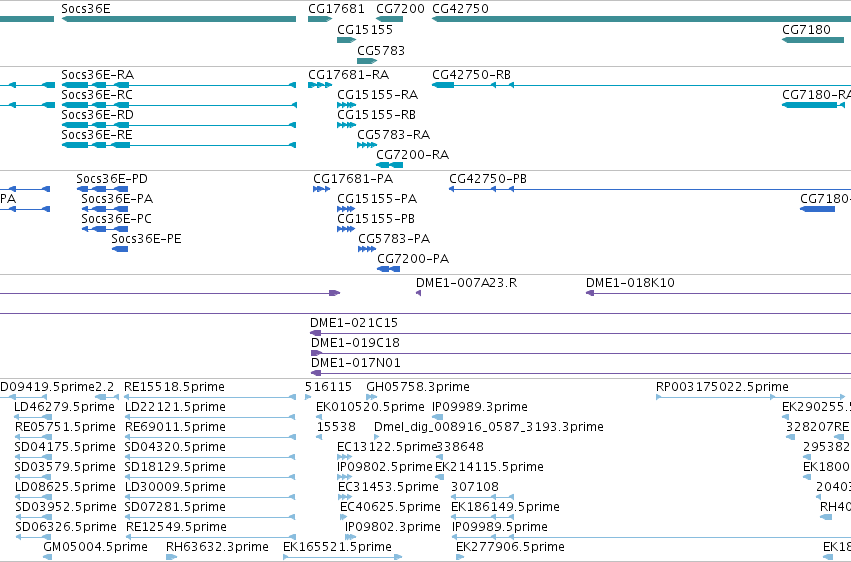The image size is (851, 562).
Task: Click transcript CG17681-RA
Action: pos(348,75)
